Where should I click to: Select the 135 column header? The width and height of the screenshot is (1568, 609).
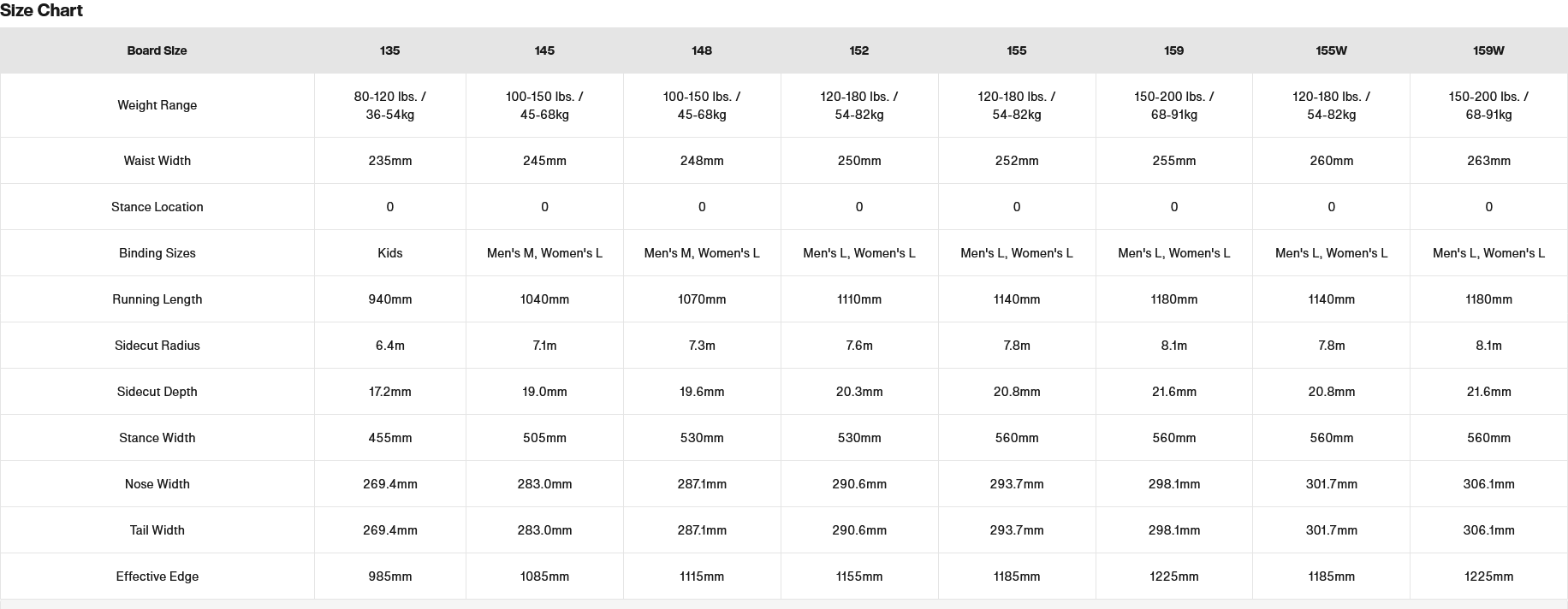pyautogui.click(x=389, y=50)
